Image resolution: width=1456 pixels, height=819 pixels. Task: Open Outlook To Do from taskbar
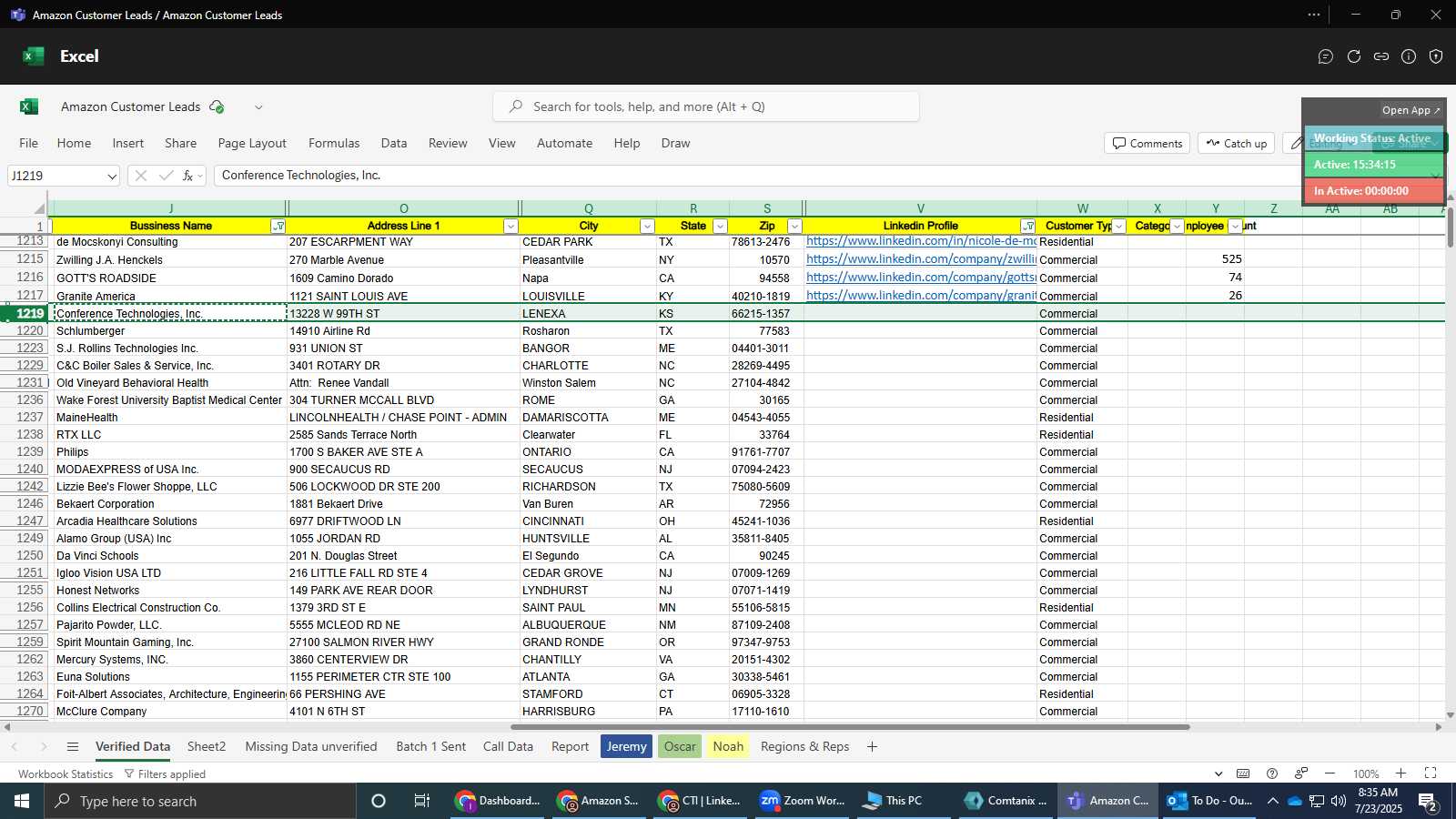coord(1210,801)
